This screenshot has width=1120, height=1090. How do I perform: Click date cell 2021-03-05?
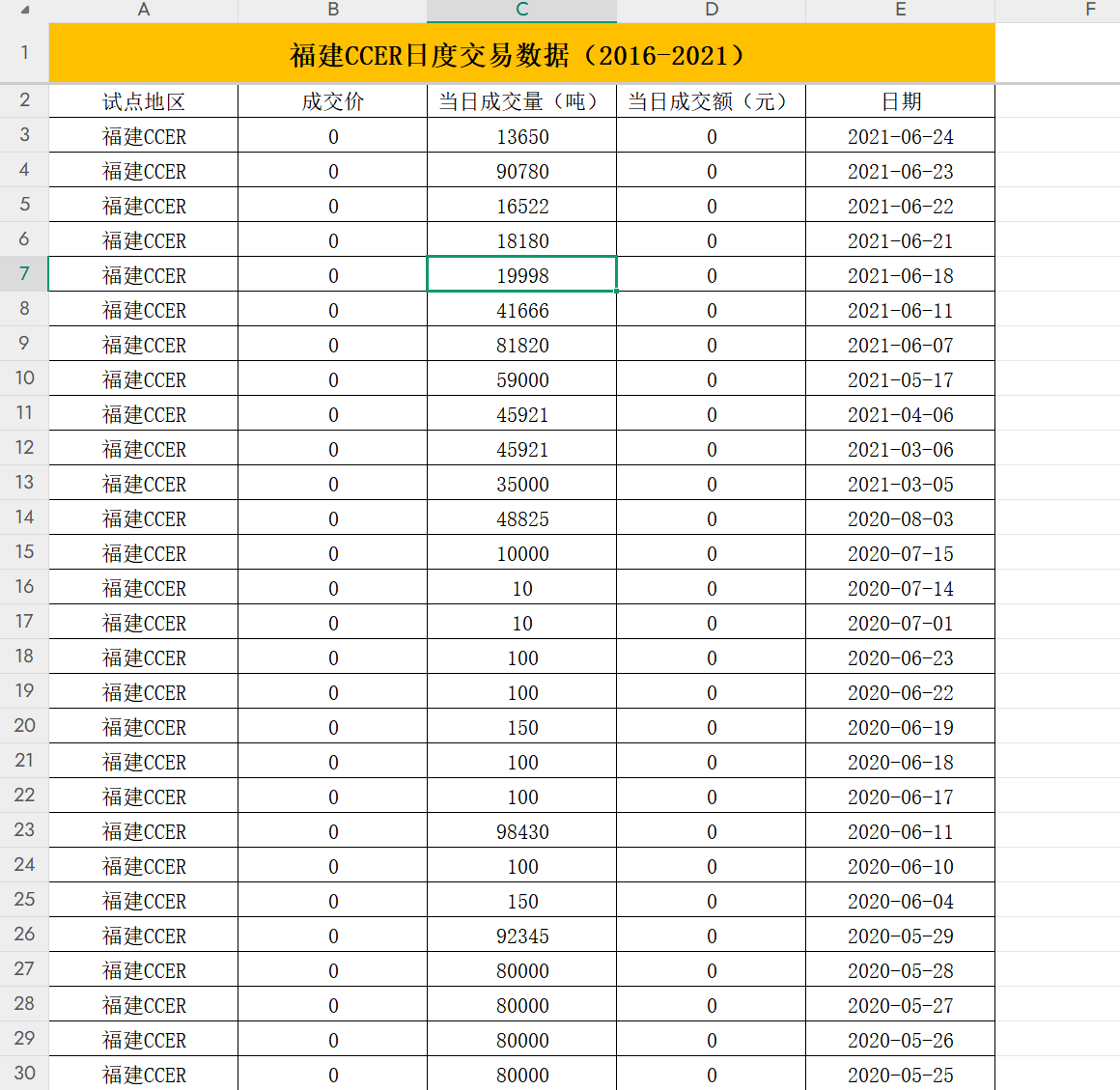pos(900,484)
